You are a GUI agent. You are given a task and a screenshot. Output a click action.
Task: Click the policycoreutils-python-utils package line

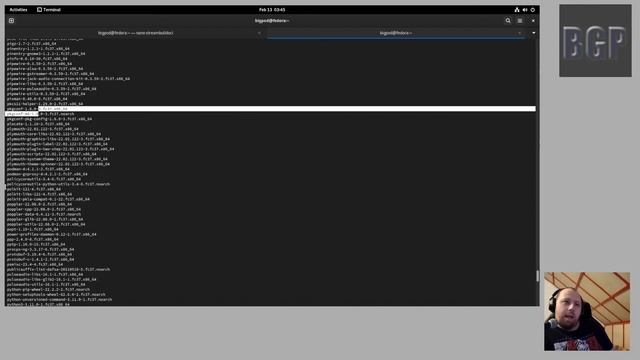(58, 184)
